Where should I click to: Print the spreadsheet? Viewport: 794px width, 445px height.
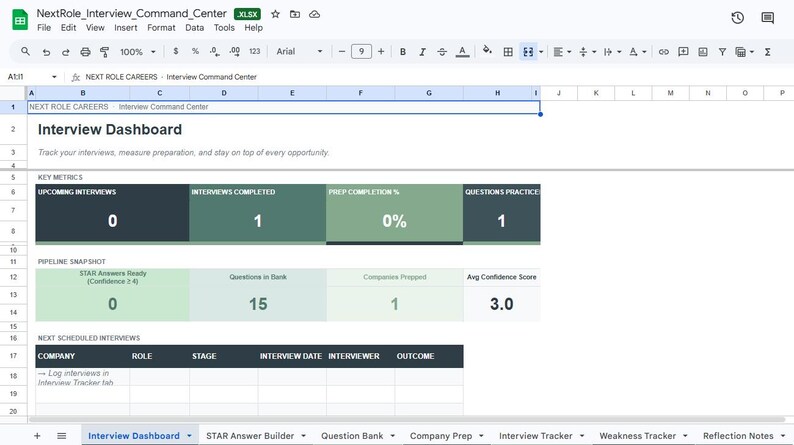(x=85, y=52)
